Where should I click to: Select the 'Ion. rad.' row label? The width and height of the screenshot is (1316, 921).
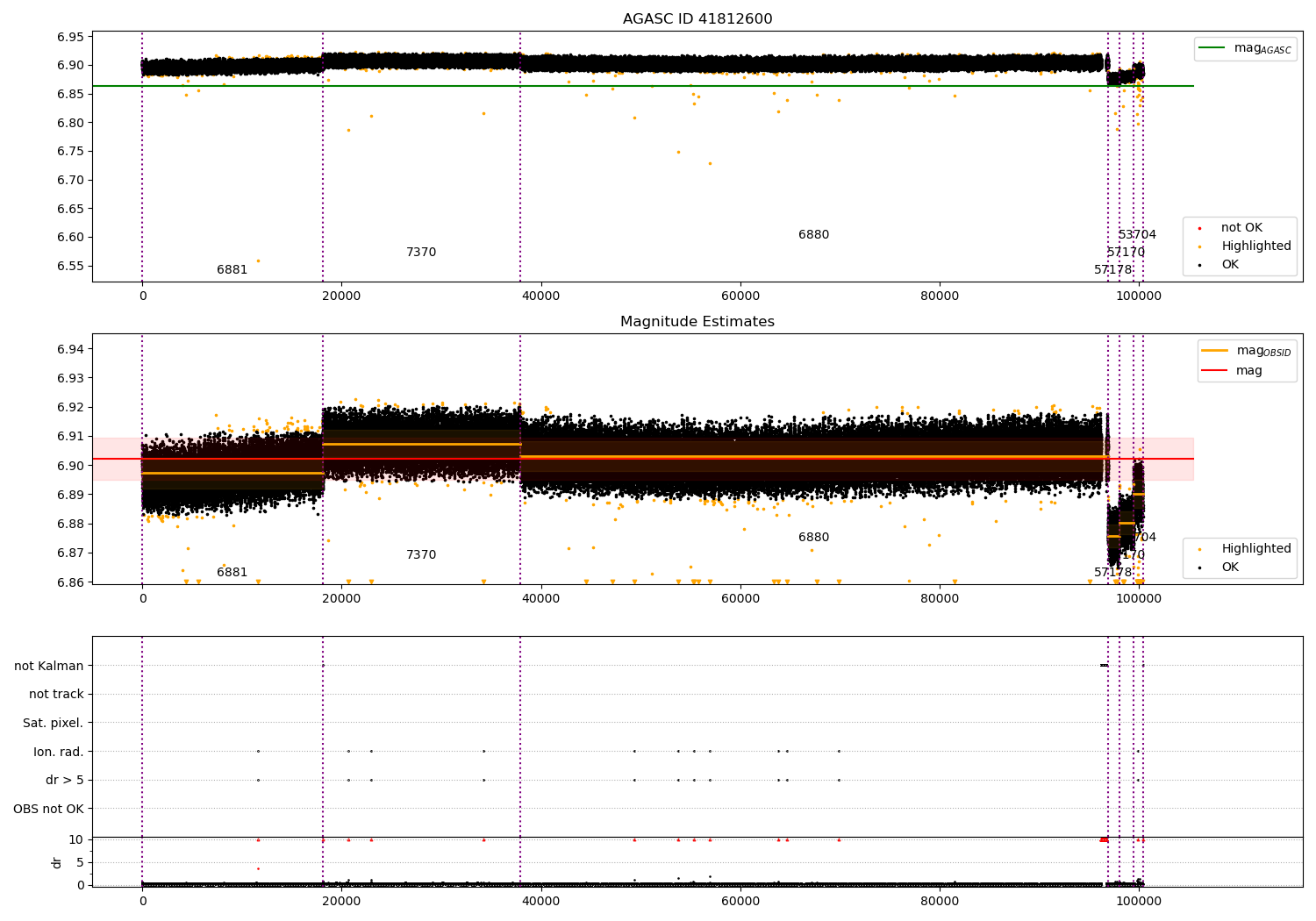click(59, 752)
